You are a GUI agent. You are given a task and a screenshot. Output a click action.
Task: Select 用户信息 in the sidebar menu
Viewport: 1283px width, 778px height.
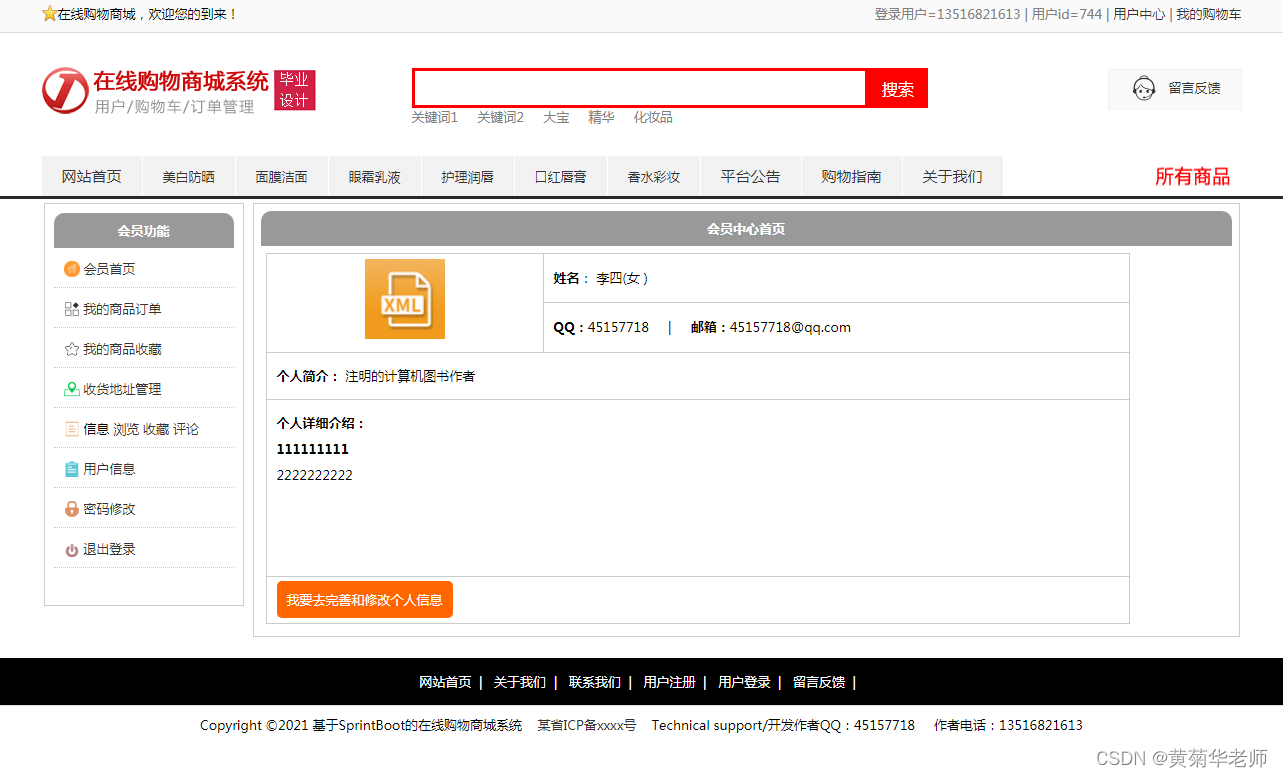point(109,469)
